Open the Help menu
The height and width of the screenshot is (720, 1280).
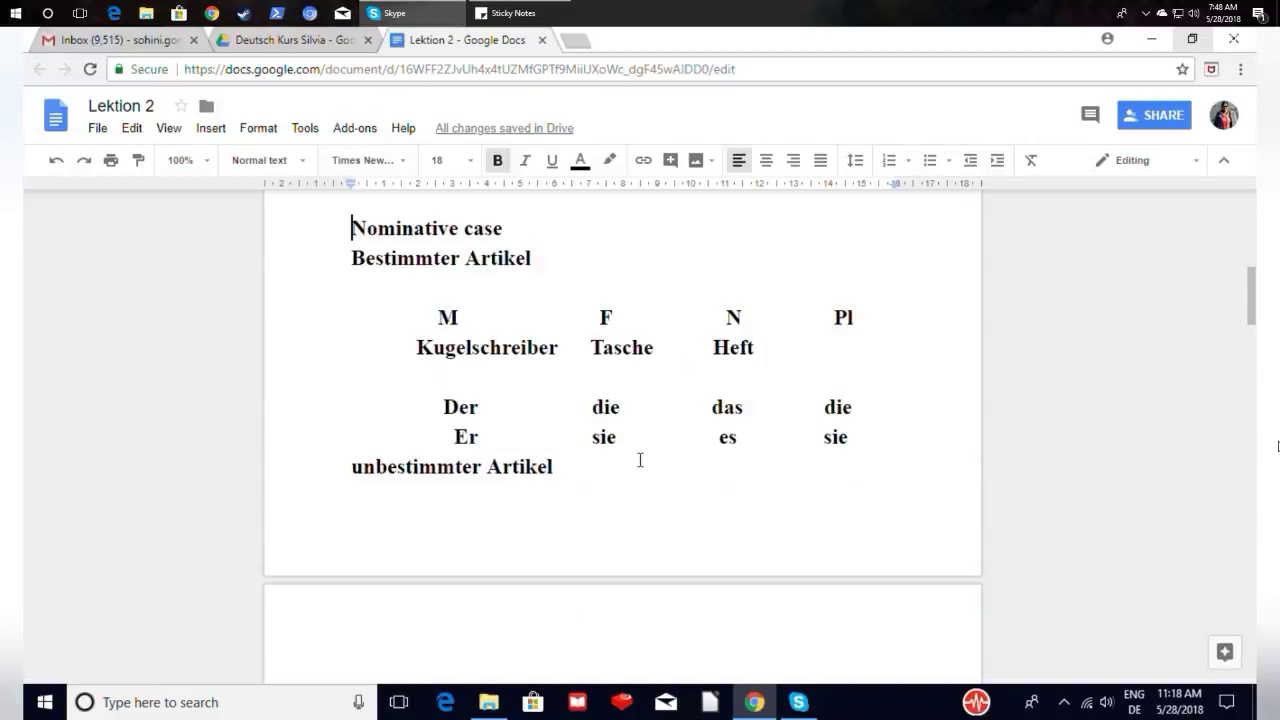click(x=403, y=128)
